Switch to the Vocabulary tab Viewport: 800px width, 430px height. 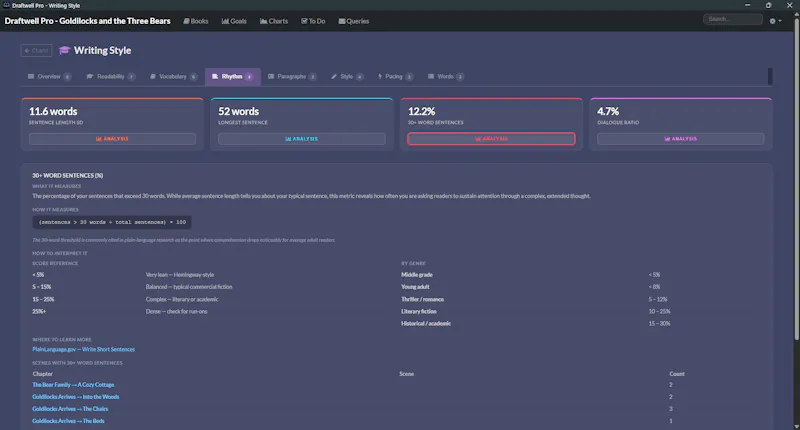(x=173, y=77)
